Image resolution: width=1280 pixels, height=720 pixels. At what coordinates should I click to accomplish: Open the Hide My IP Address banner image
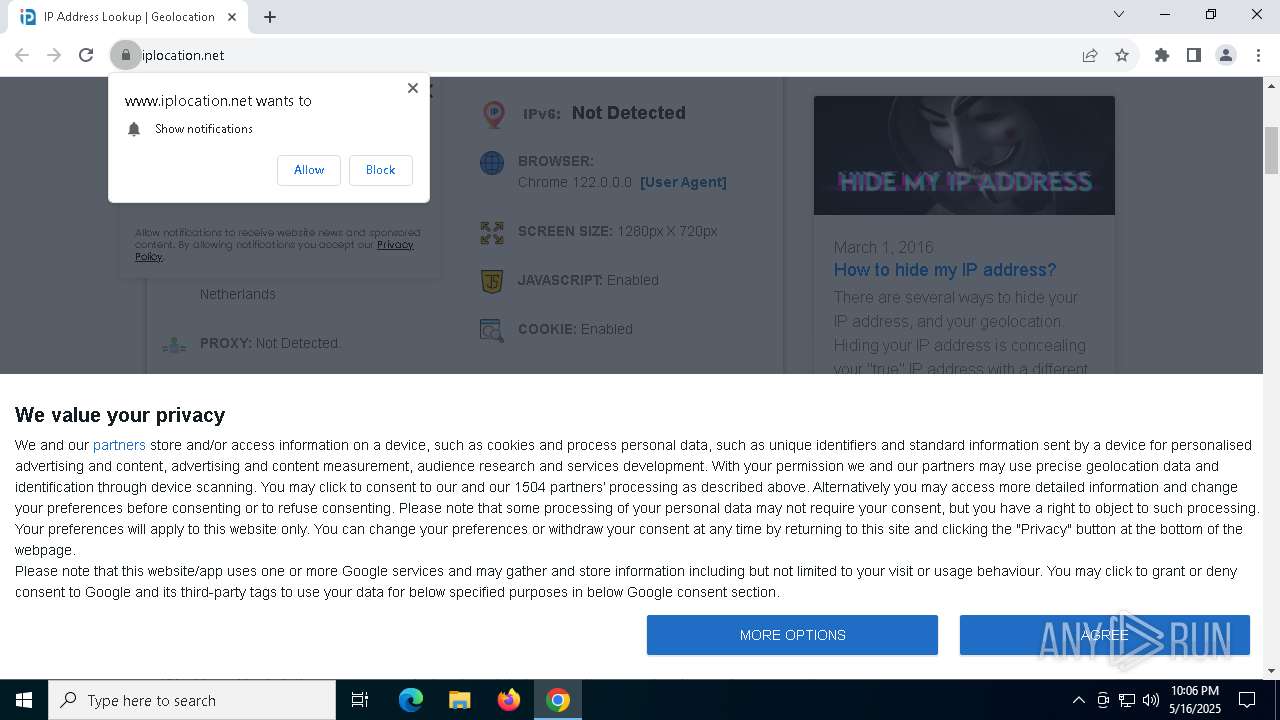point(964,155)
